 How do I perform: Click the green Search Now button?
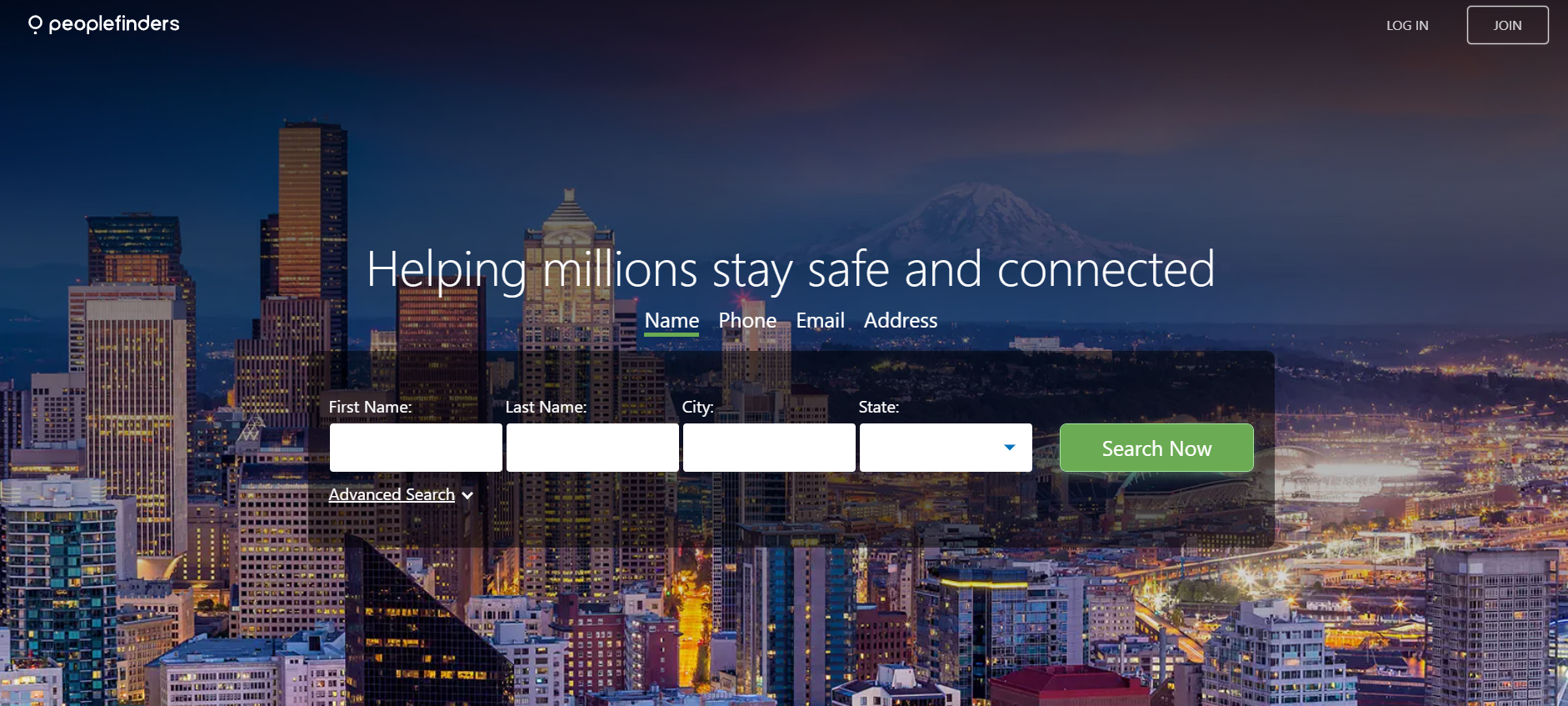1156,448
